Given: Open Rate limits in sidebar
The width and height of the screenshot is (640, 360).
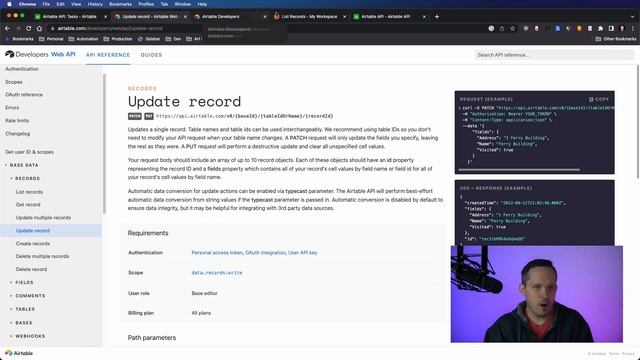Looking at the screenshot, I should 17,121.
